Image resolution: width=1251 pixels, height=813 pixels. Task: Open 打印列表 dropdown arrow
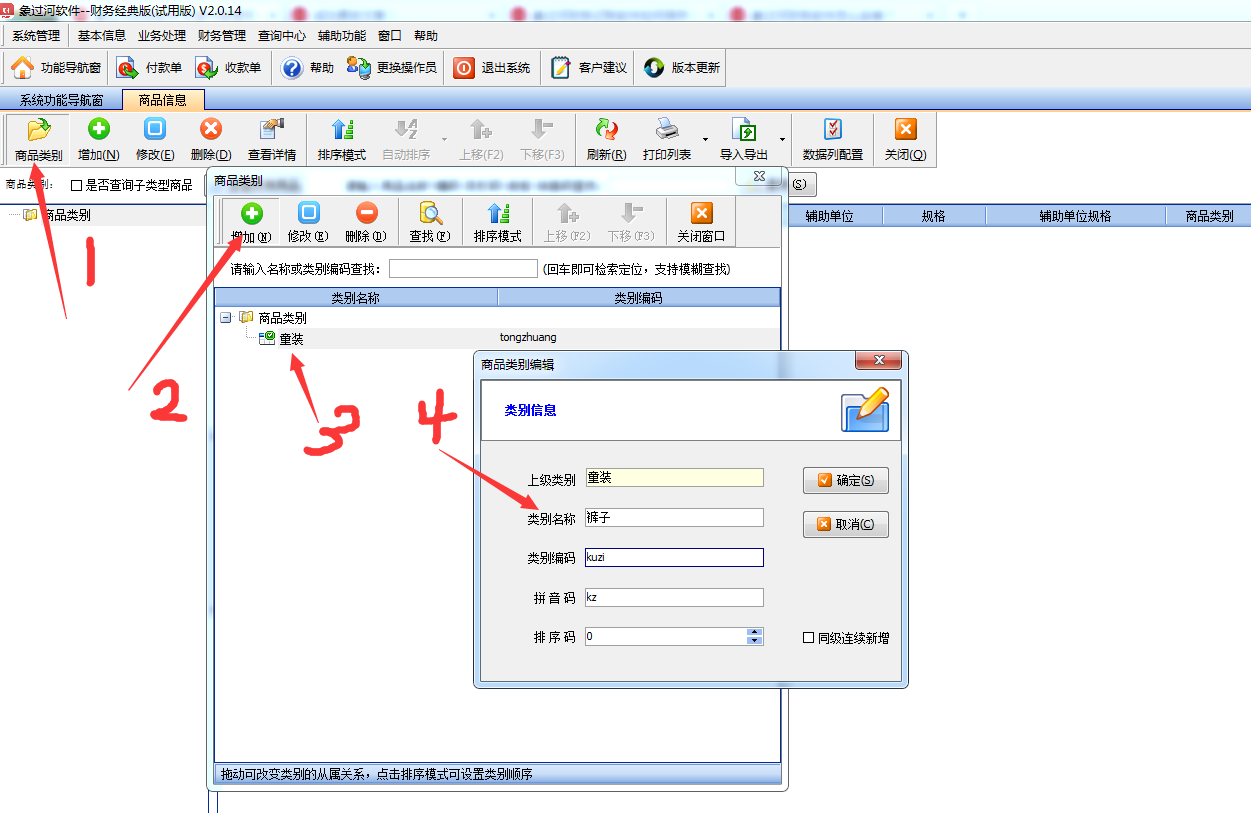click(705, 140)
